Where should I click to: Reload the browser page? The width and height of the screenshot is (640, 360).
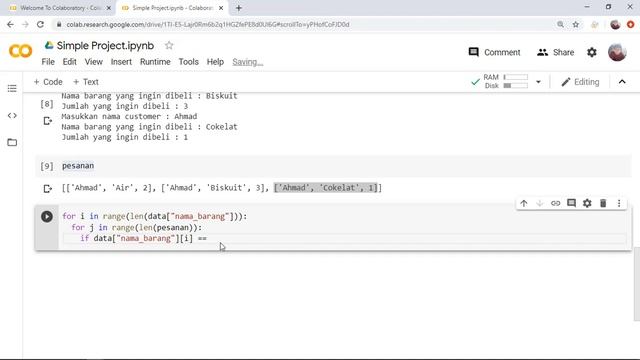(40, 24)
